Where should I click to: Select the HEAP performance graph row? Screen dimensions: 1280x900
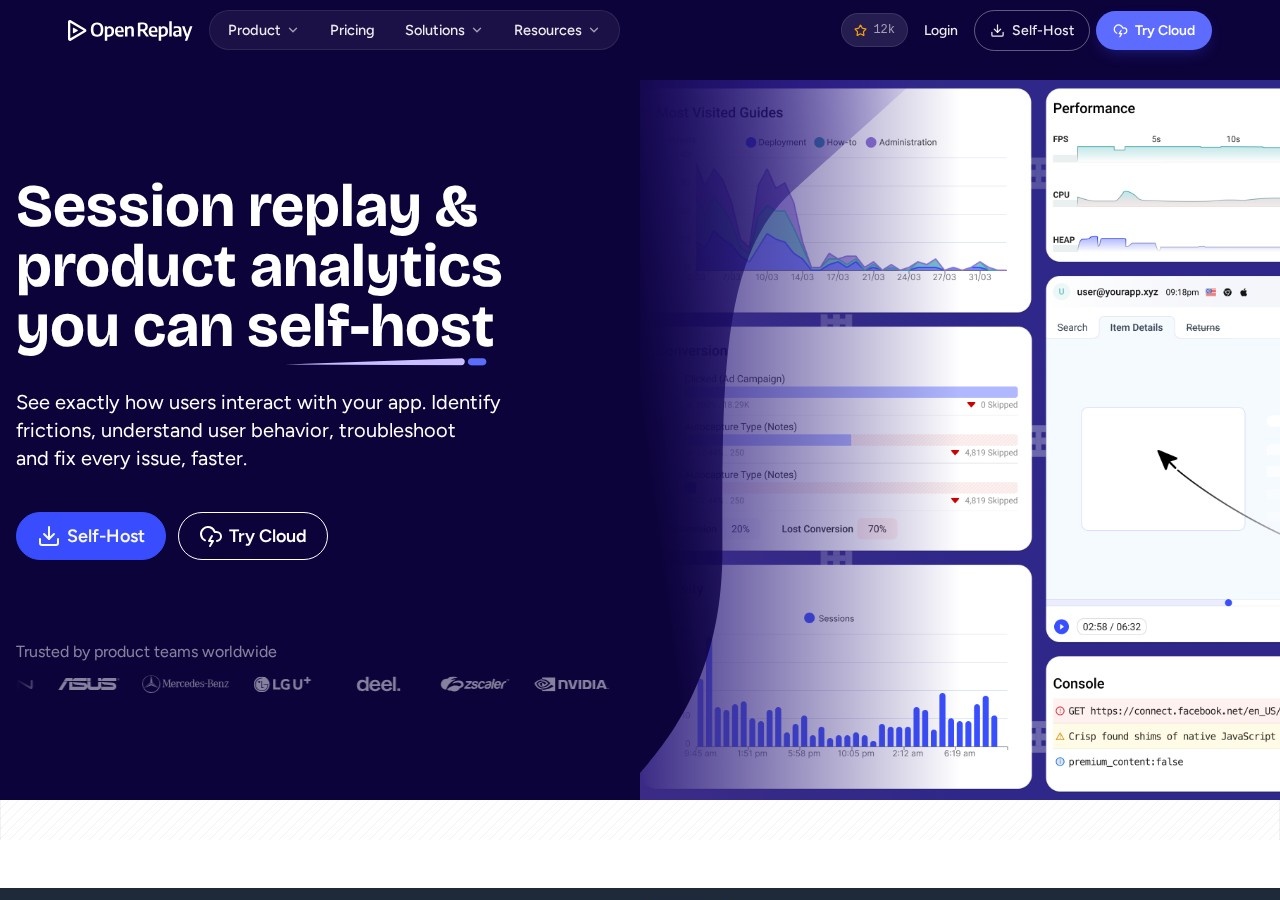pos(1166,241)
